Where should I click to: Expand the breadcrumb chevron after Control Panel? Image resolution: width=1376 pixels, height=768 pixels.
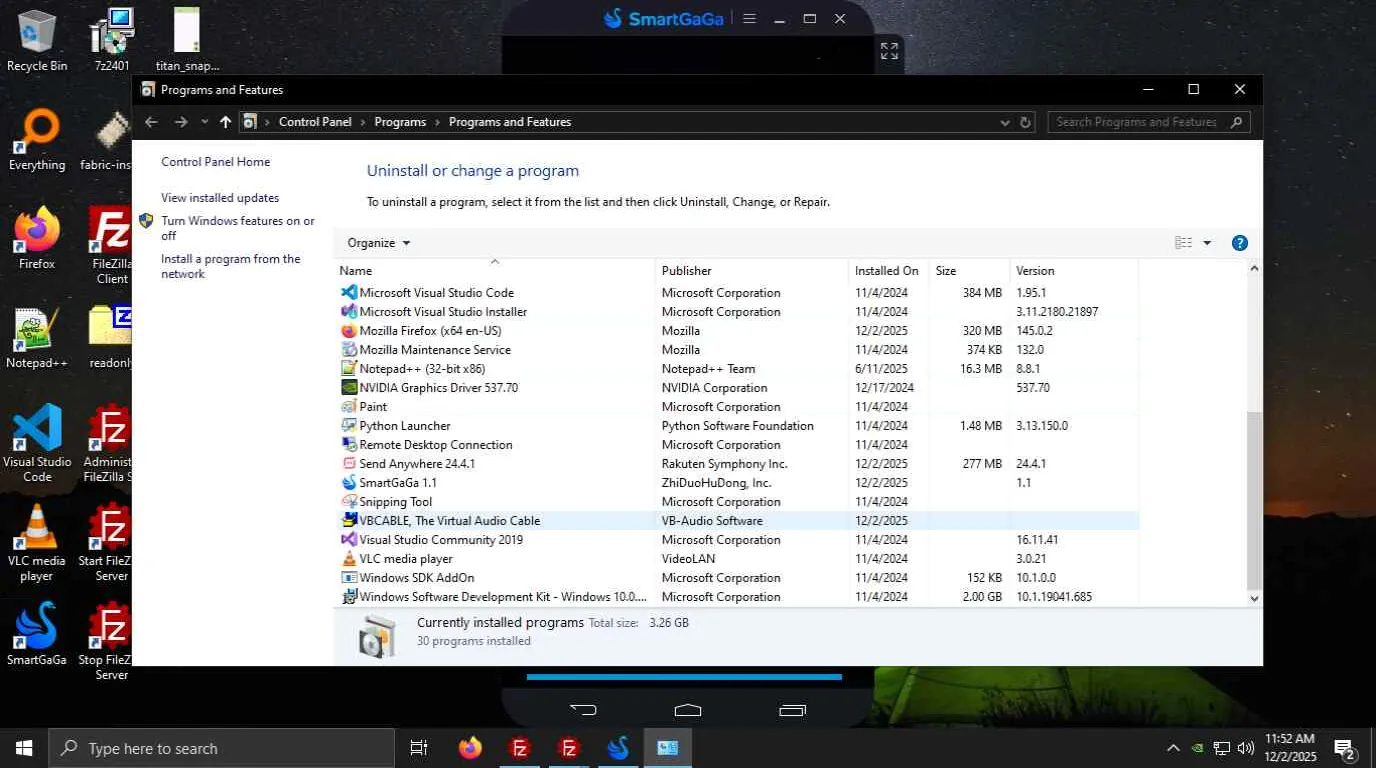363,122
